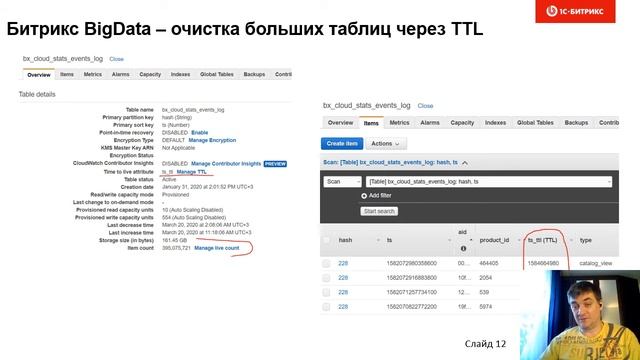The image size is (640, 360).
Task: Click Close link in right panel
Action: pos(425,106)
